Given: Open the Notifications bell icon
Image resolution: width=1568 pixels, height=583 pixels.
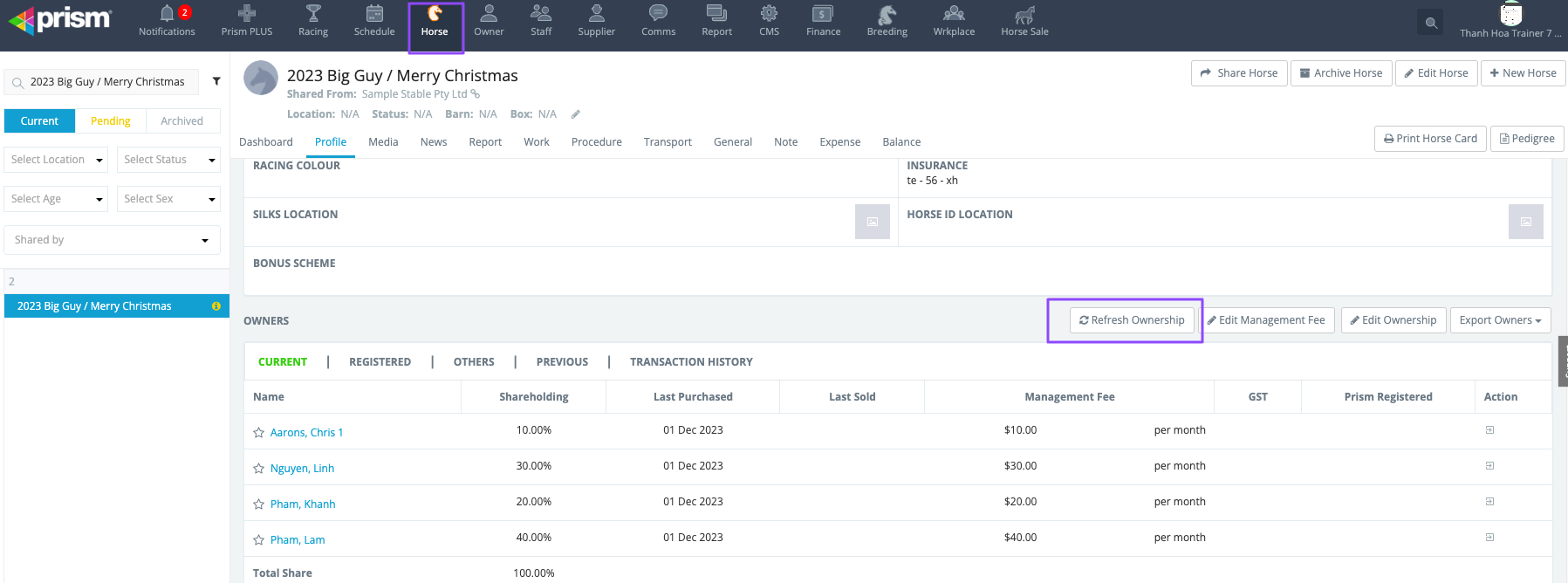Looking at the screenshot, I should coord(167,14).
